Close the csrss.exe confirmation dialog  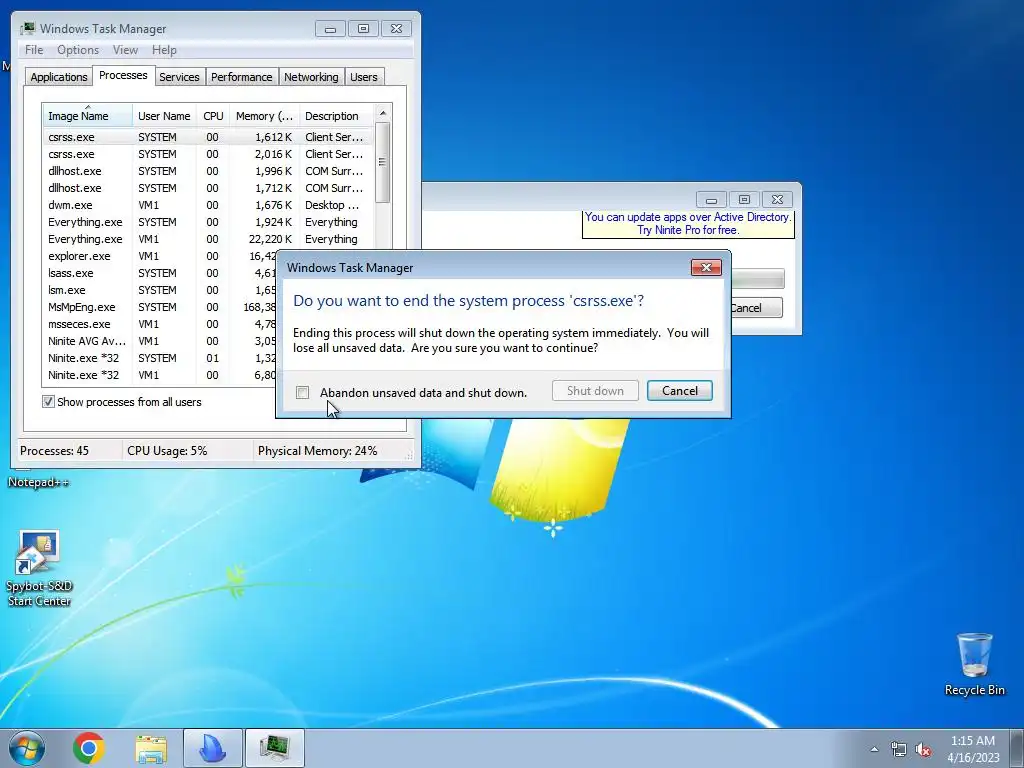(706, 268)
